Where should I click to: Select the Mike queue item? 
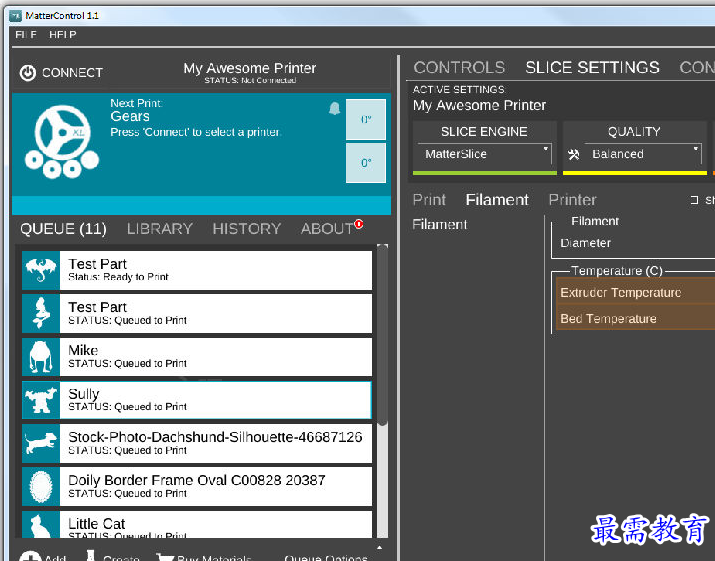coord(197,357)
